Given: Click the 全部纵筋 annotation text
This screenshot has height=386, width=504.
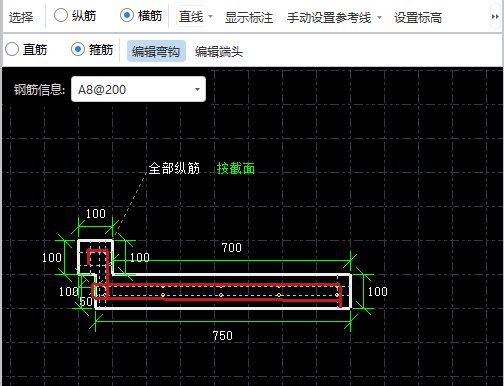Looking at the screenshot, I should click(174, 168).
